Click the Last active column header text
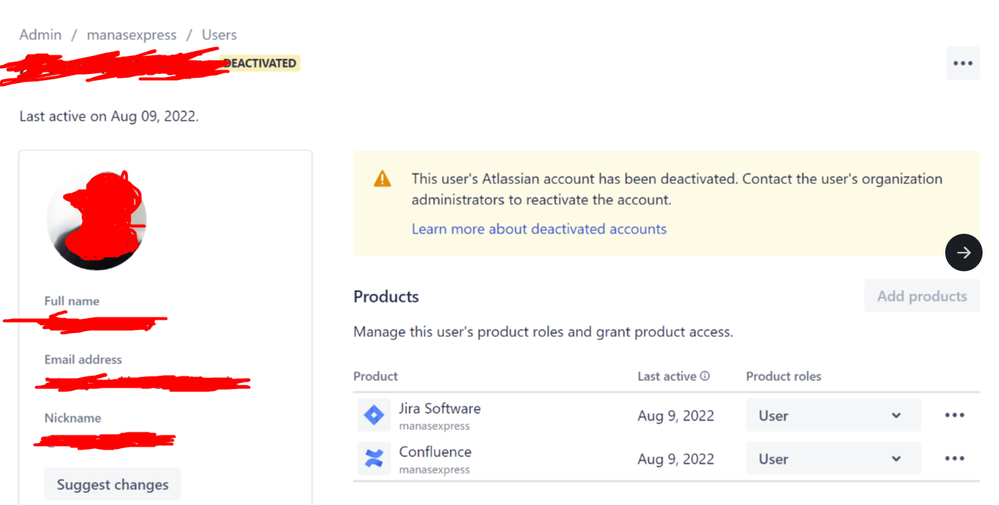The height and width of the screenshot is (505, 999). tap(667, 376)
